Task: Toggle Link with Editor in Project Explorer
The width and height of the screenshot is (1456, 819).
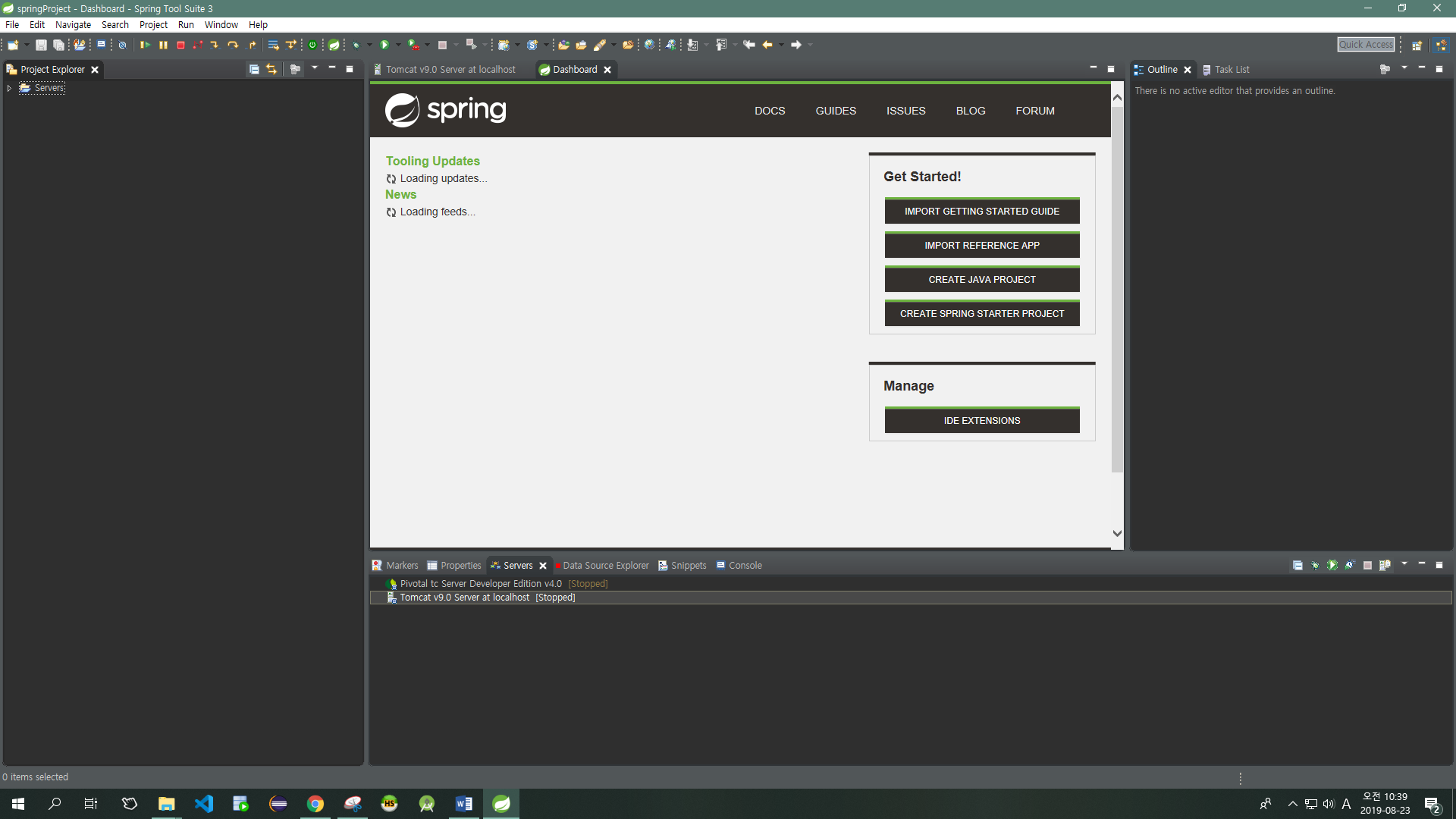Action: (271, 69)
